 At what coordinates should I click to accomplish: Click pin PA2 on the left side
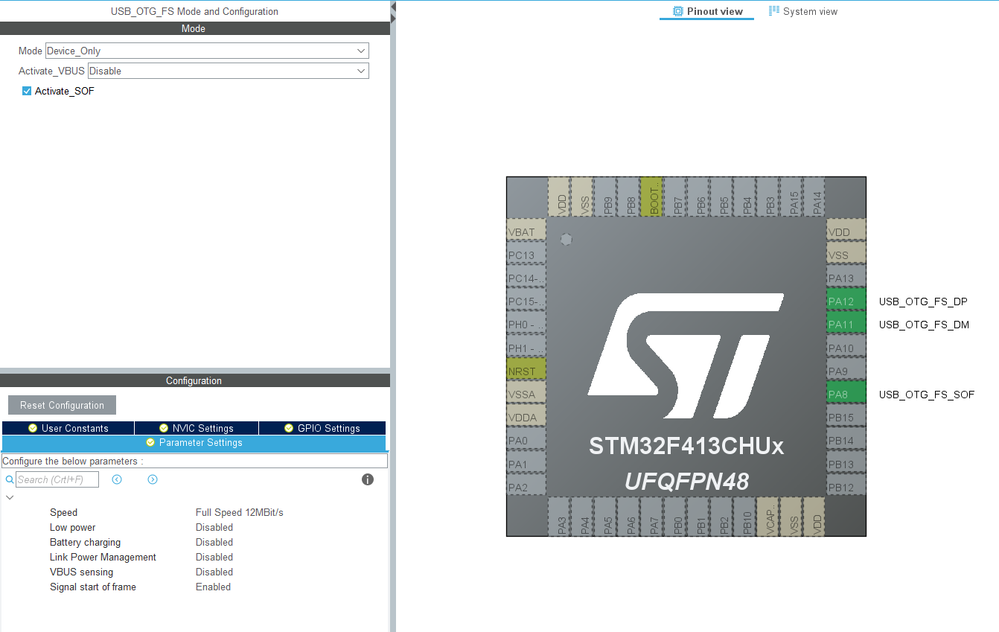526,487
